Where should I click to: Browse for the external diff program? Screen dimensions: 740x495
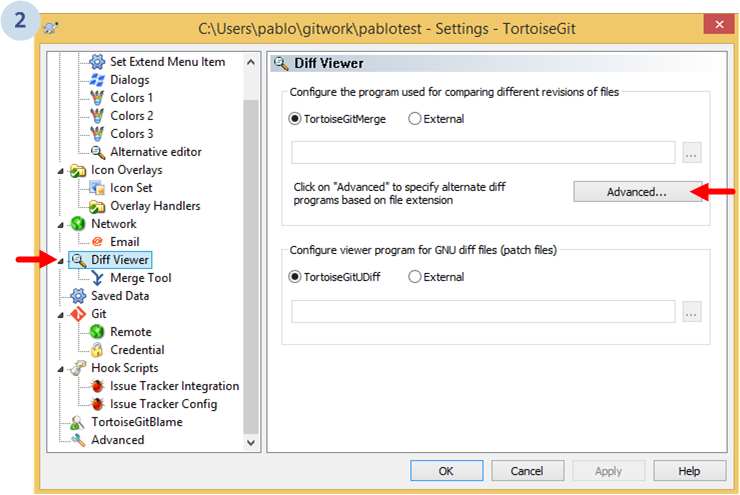(x=691, y=153)
